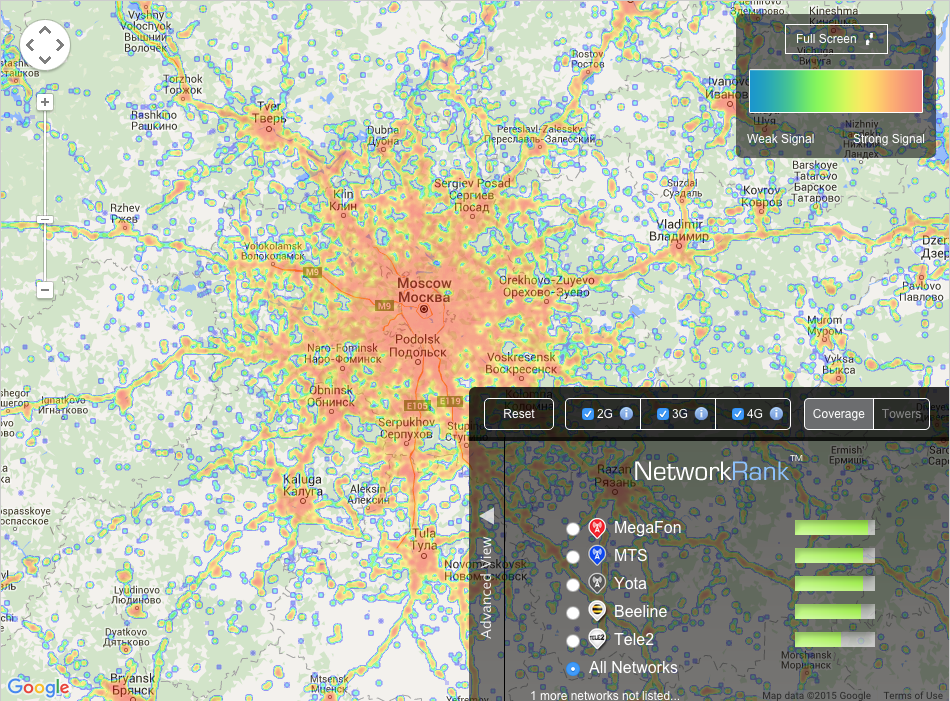950x701 pixels.
Task: Choose the Beeline radio button
Action: [x=572, y=612]
